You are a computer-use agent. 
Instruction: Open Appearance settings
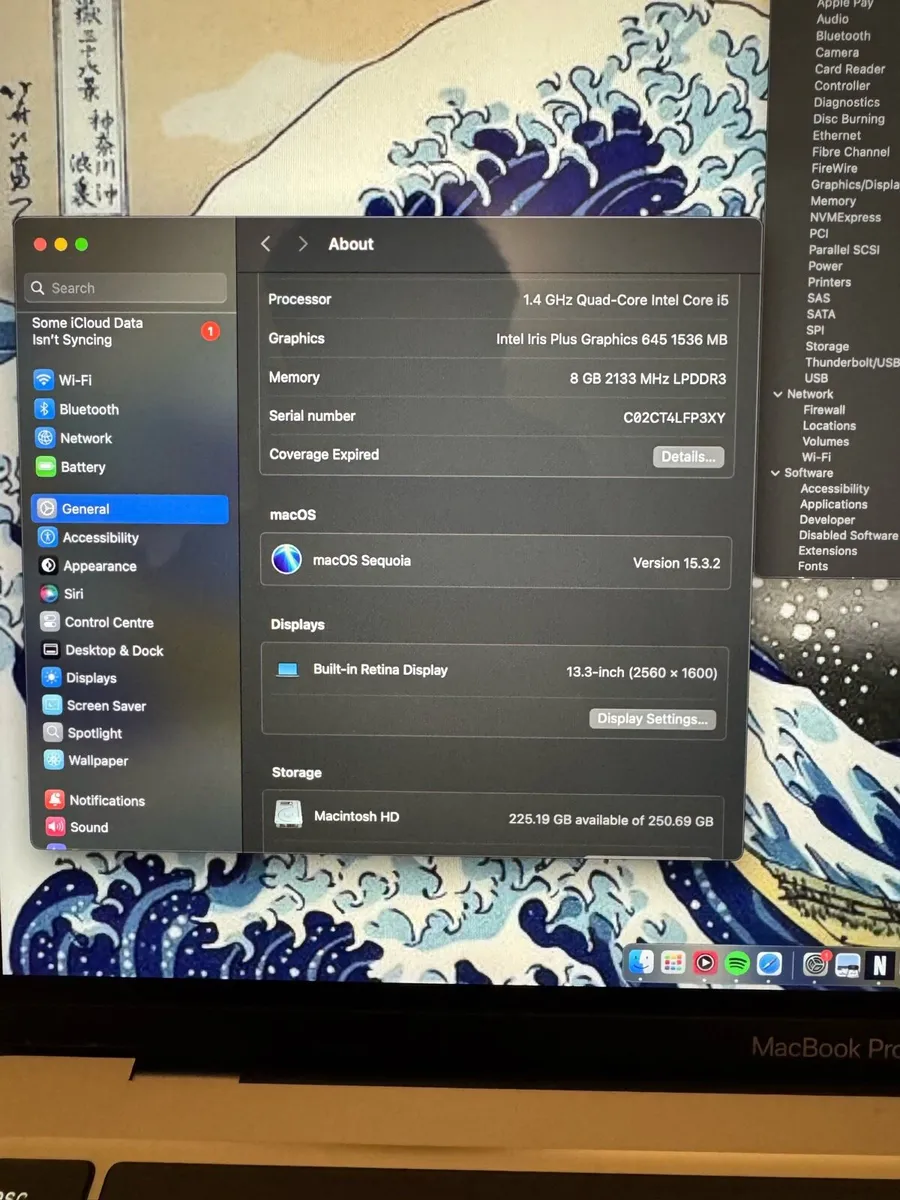pyautogui.click(x=87, y=566)
